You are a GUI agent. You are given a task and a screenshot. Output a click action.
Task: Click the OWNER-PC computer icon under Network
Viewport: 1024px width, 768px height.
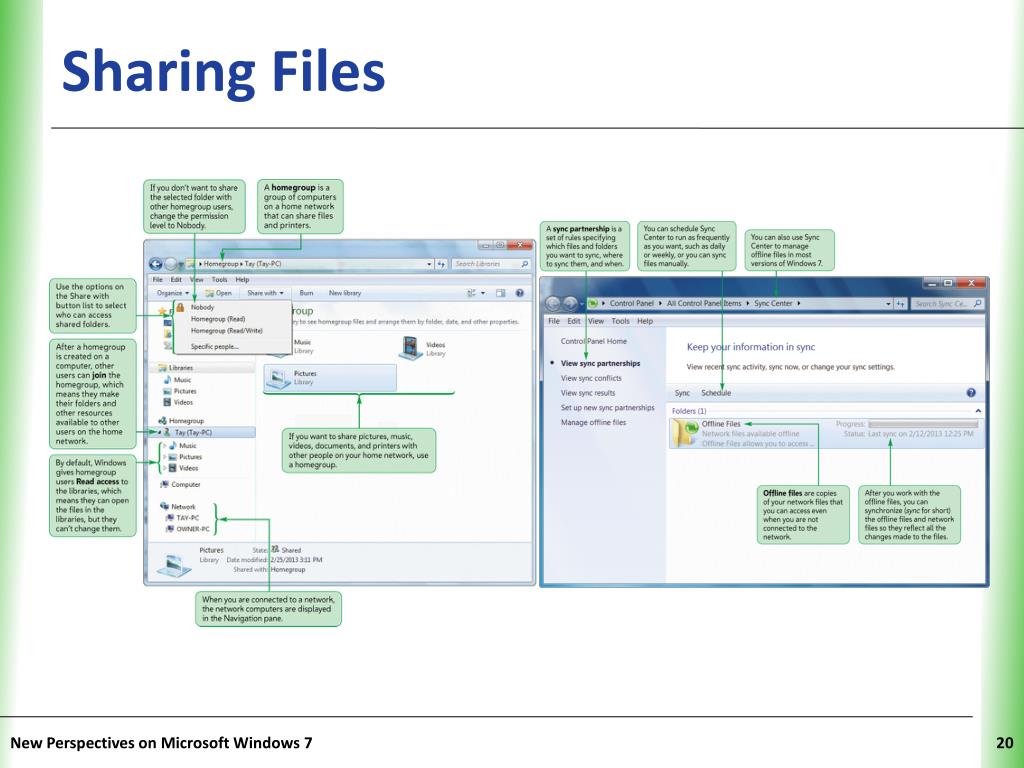[x=170, y=529]
